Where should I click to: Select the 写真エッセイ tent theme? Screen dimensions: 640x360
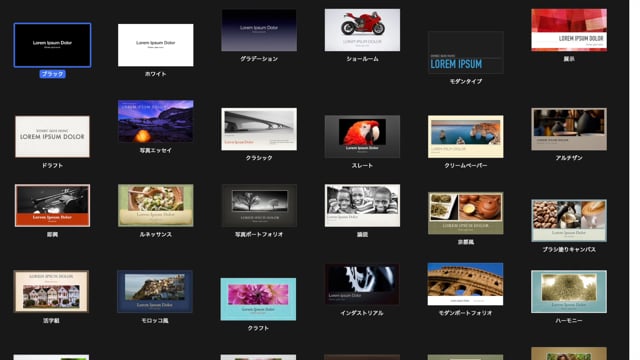[156, 121]
